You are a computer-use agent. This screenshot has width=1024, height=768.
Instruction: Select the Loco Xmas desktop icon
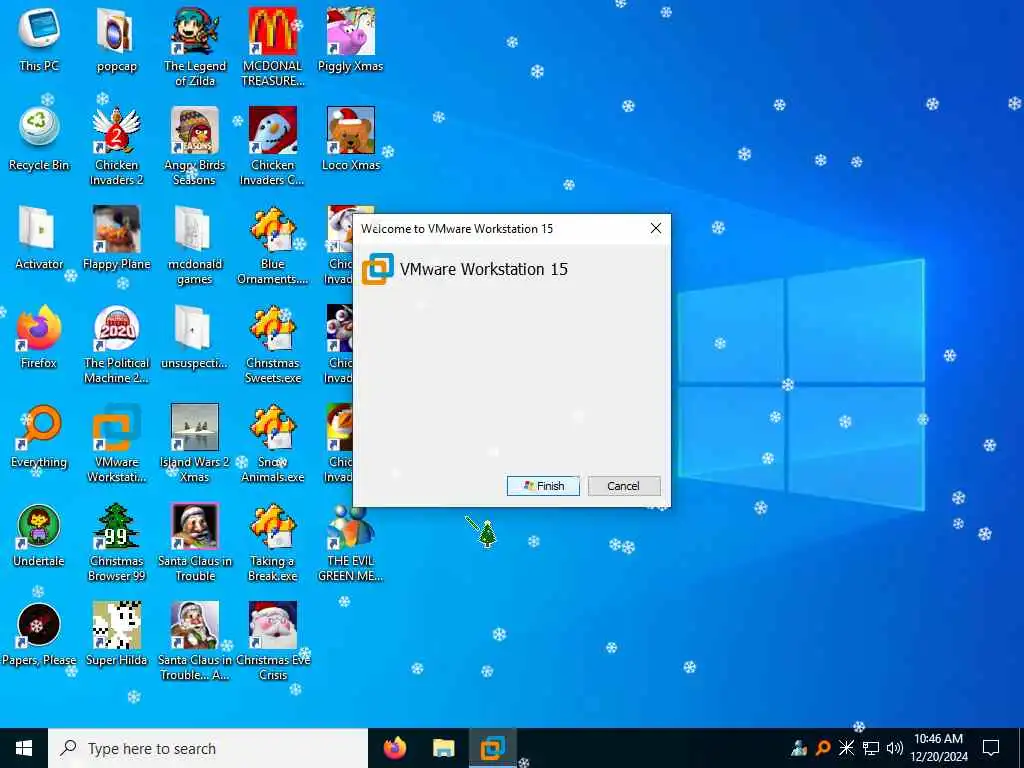coord(351,138)
